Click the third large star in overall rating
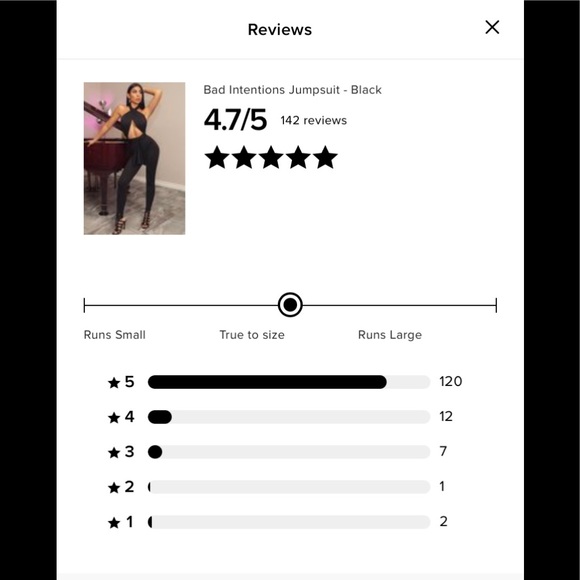 271,157
